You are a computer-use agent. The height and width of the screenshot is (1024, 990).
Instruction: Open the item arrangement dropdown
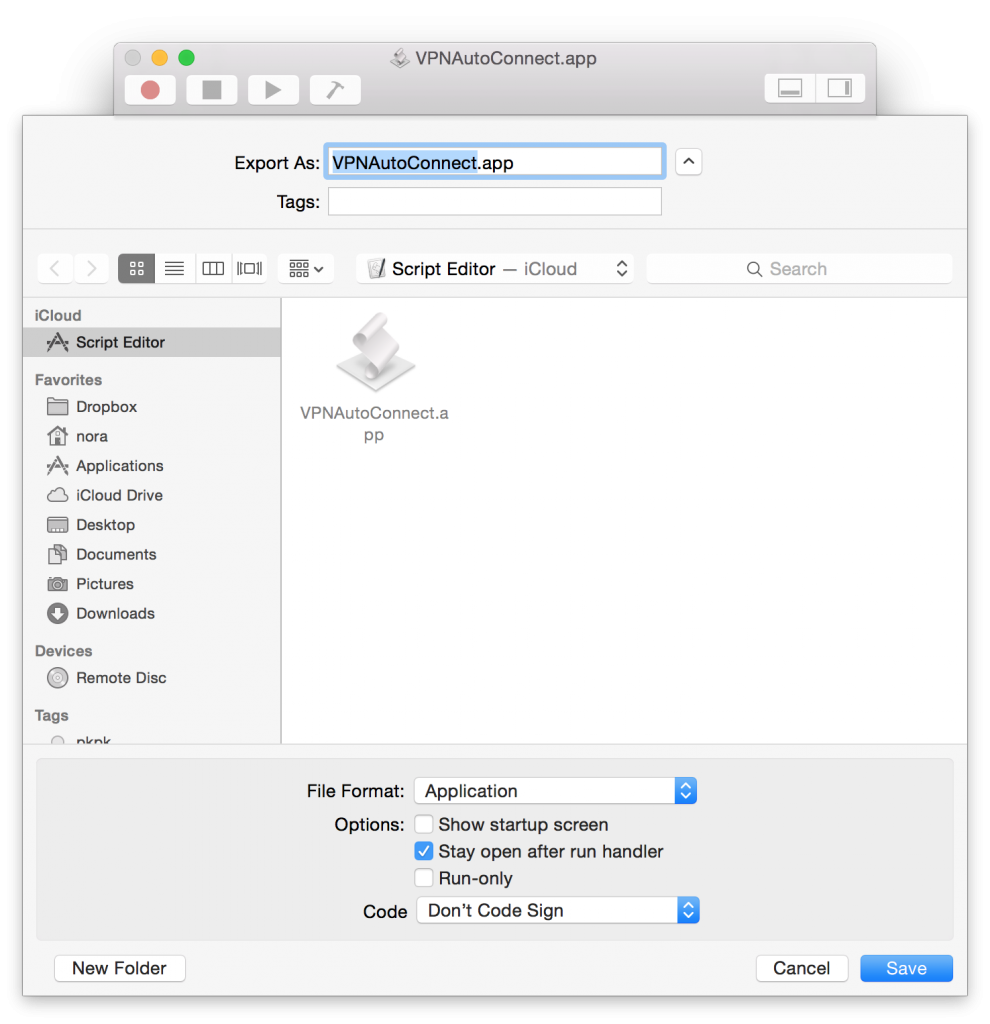306,268
